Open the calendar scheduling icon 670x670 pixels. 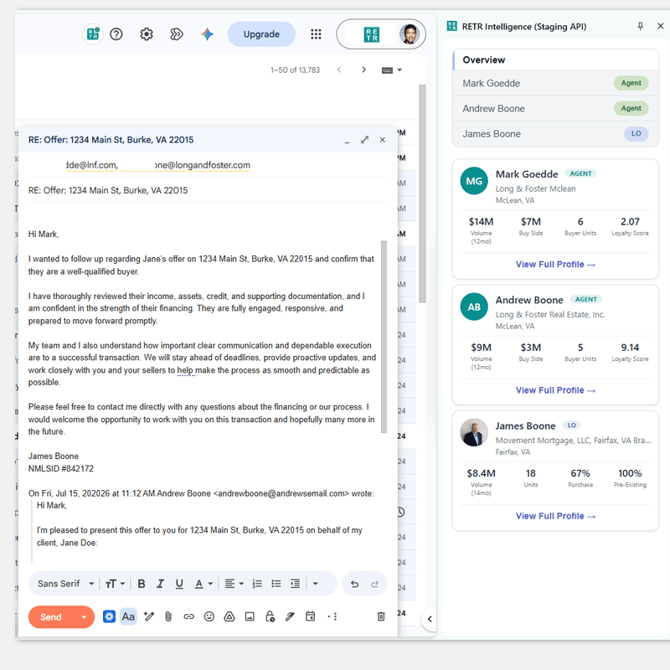[x=310, y=616]
